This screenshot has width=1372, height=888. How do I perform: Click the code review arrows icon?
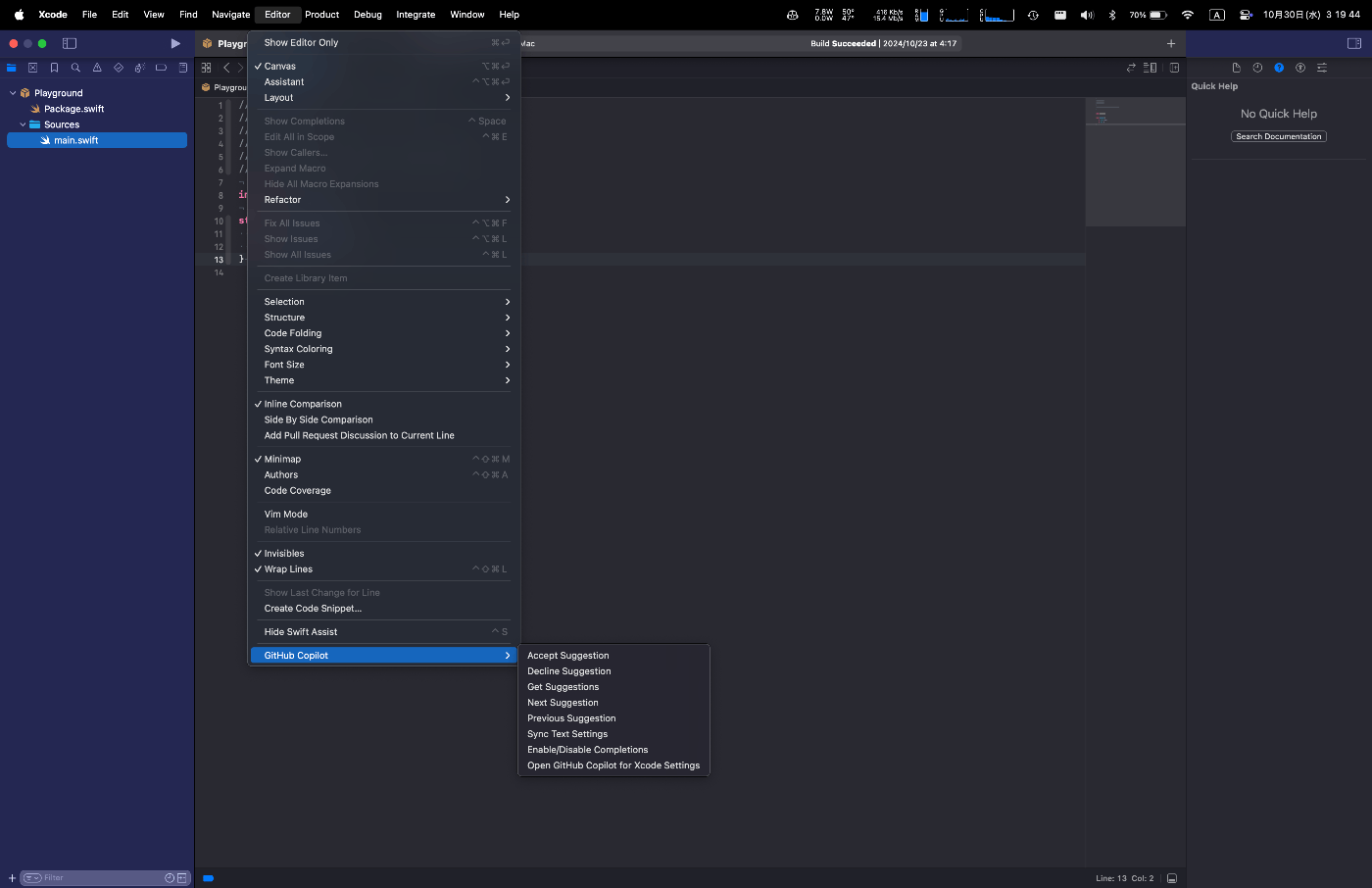(x=1131, y=68)
